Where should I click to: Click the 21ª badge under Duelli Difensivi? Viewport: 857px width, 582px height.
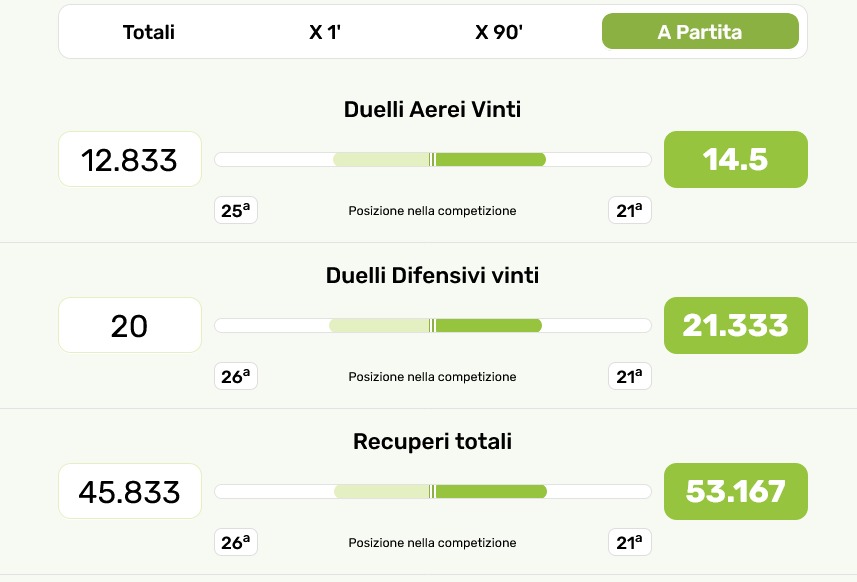click(x=630, y=377)
